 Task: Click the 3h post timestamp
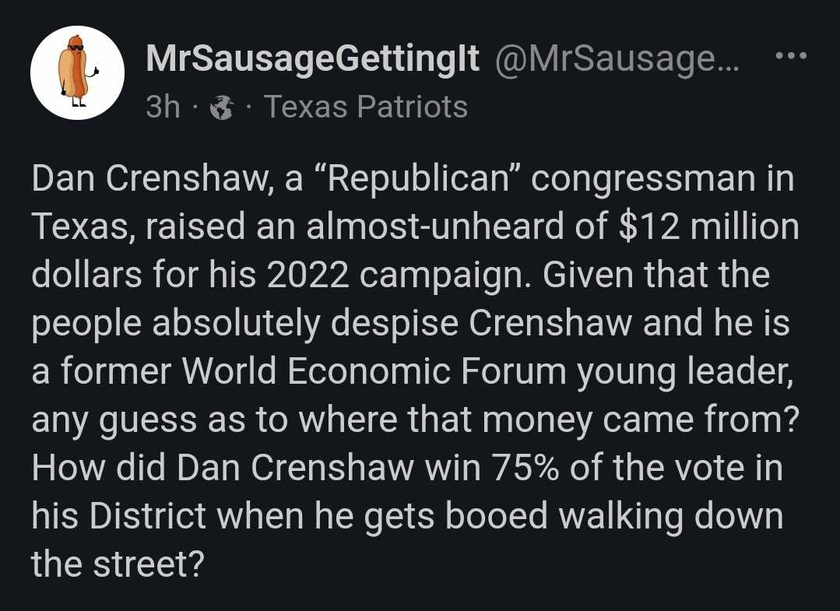[163, 107]
